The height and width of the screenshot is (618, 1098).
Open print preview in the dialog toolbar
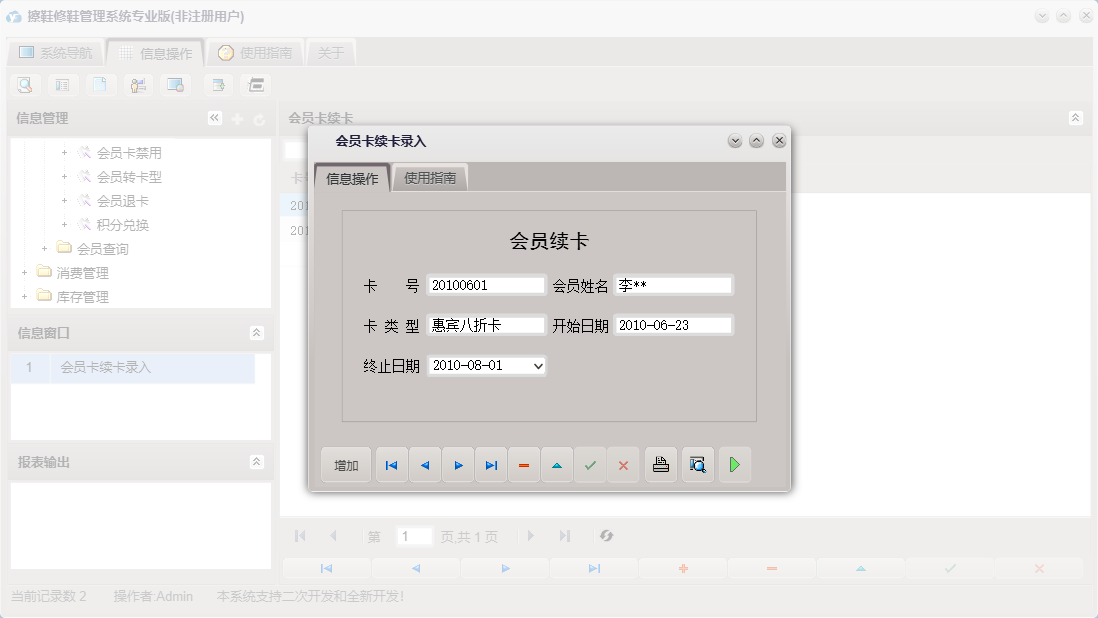(x=697, y=464)
